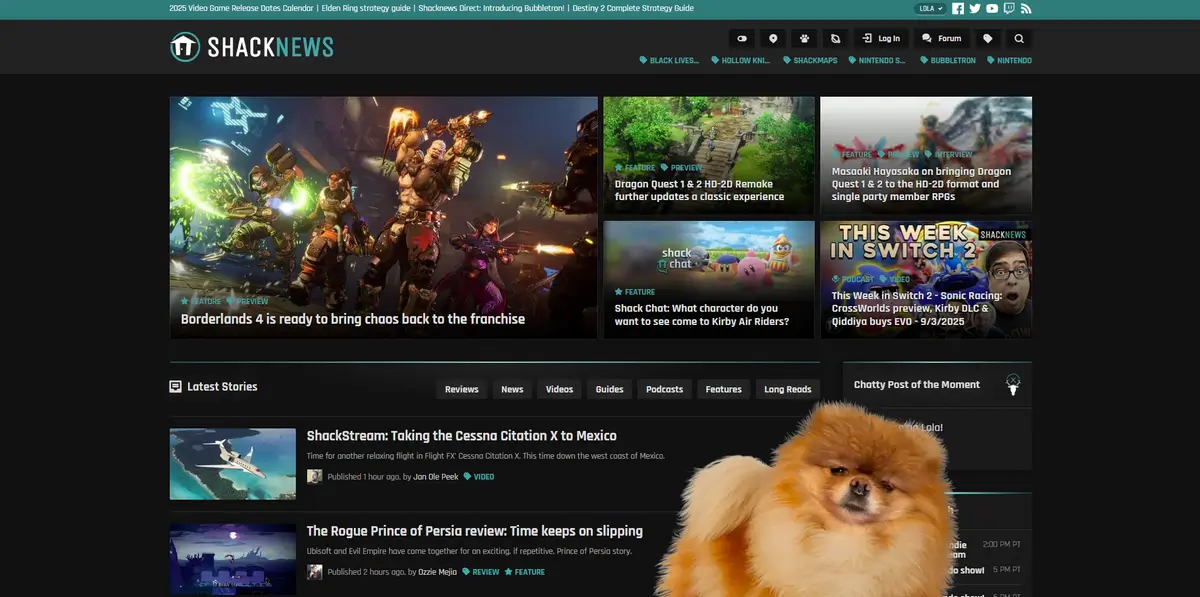Screen dimensions: 1200x597
Task: Open Shack Chat Kirby Air Riders headline
Action: click(702, 315)
